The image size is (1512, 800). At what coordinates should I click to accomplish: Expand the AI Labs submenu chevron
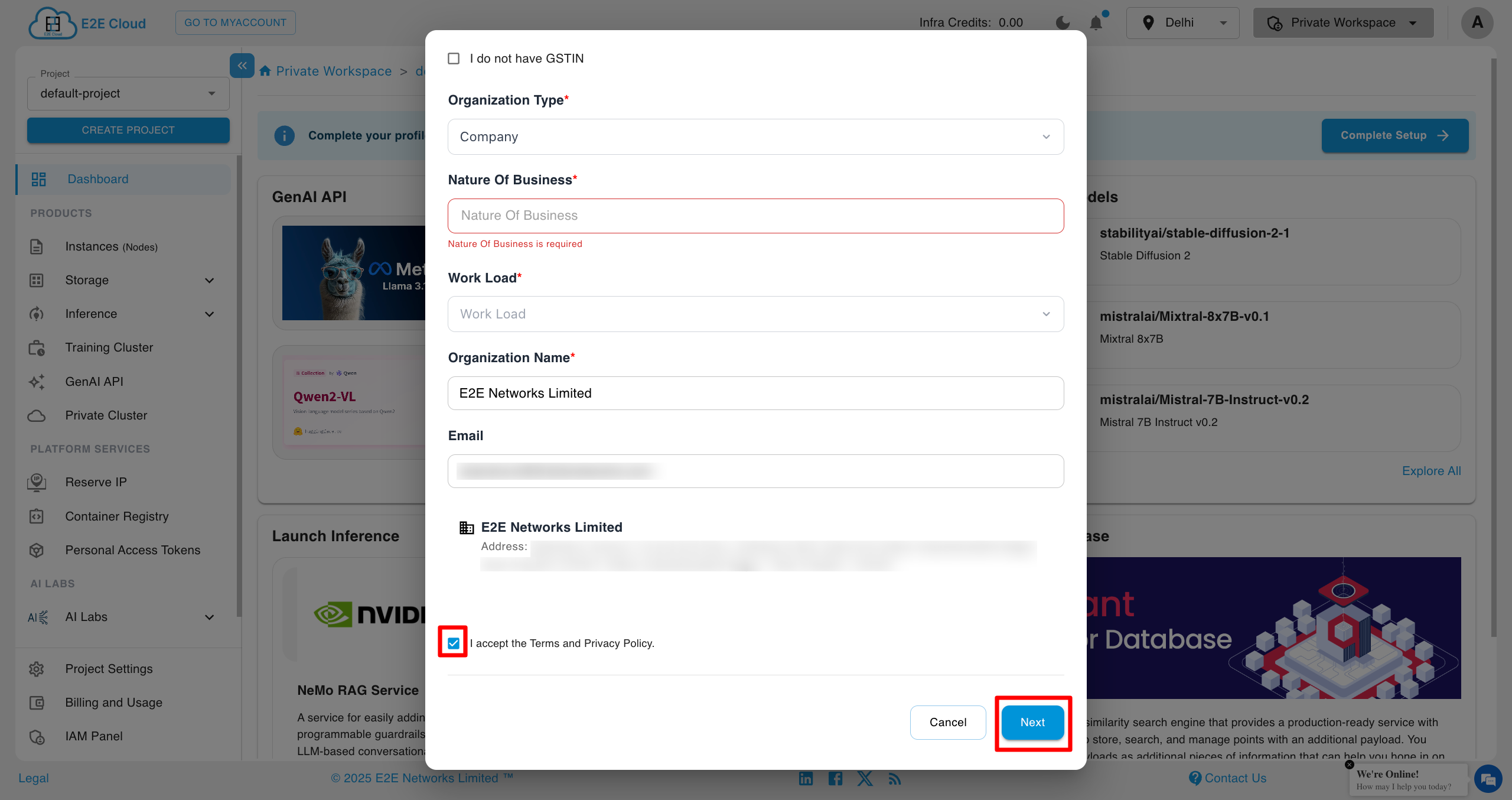tap(210, 617)
